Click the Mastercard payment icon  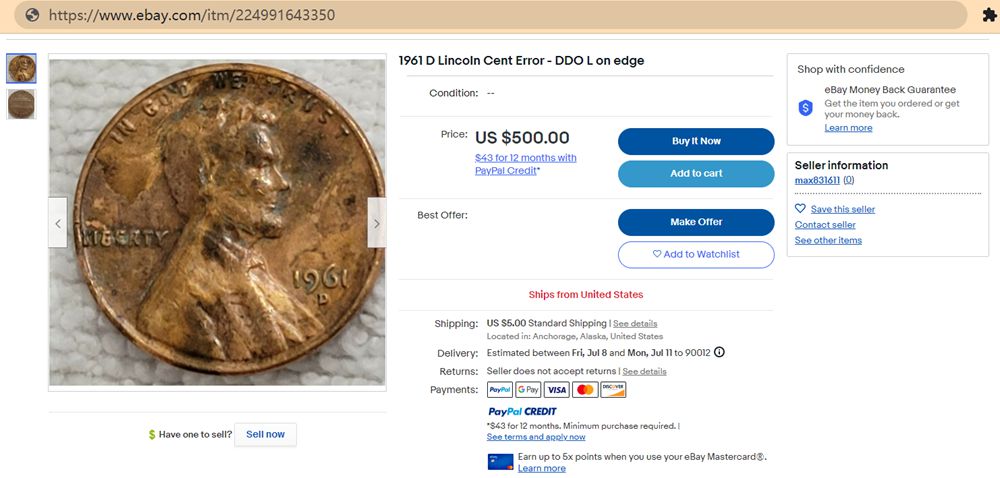click(585, 390)
